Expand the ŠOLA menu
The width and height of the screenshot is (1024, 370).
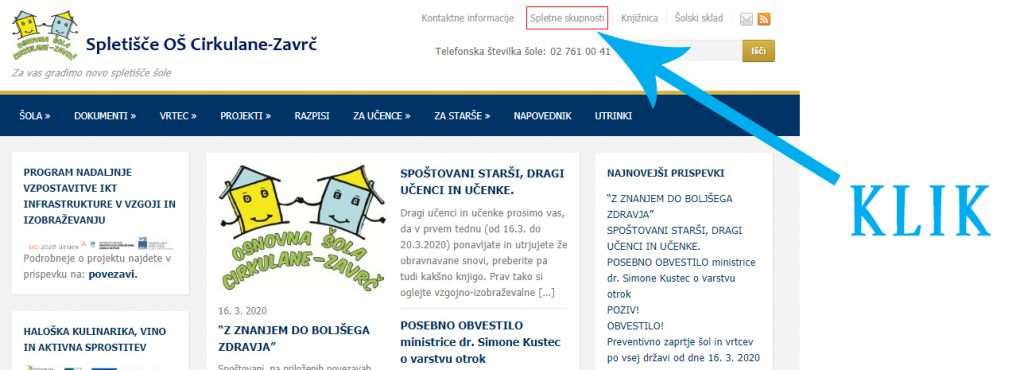coord(35,116)
